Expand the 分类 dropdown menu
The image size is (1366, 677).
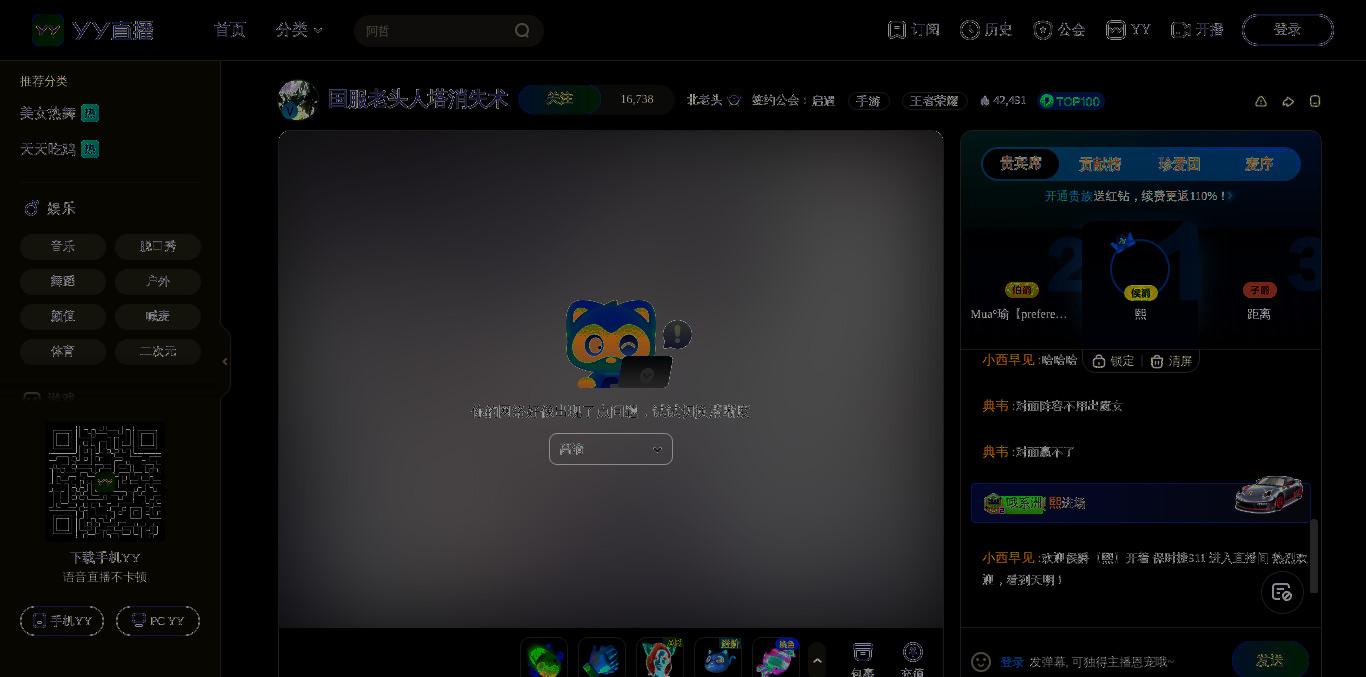299,30
